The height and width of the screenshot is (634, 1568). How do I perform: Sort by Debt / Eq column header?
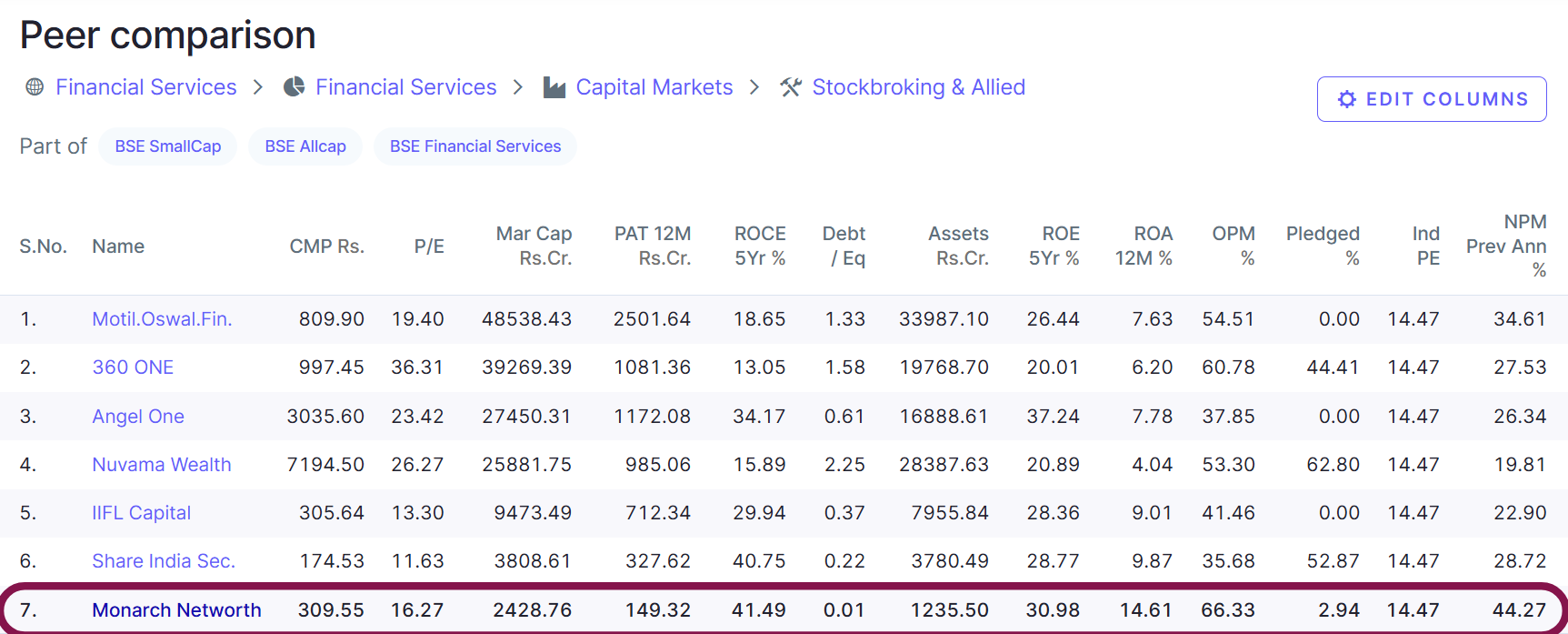point(844,247)
